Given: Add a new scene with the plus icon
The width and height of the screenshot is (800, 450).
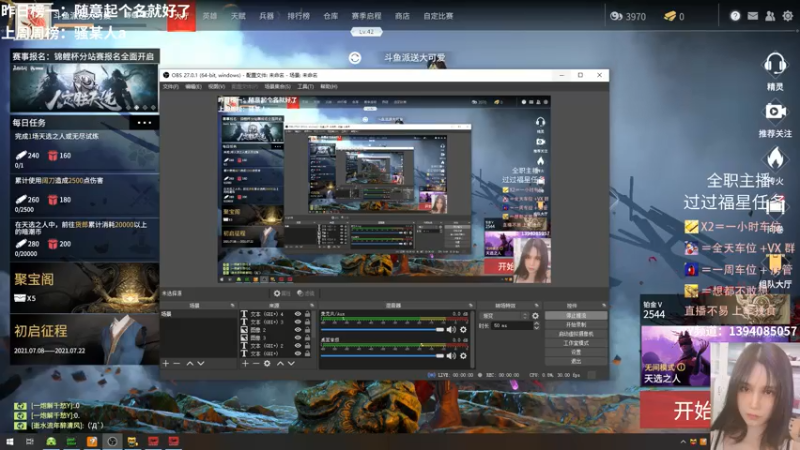Looking at the screenshot, I should pos(165,363).
